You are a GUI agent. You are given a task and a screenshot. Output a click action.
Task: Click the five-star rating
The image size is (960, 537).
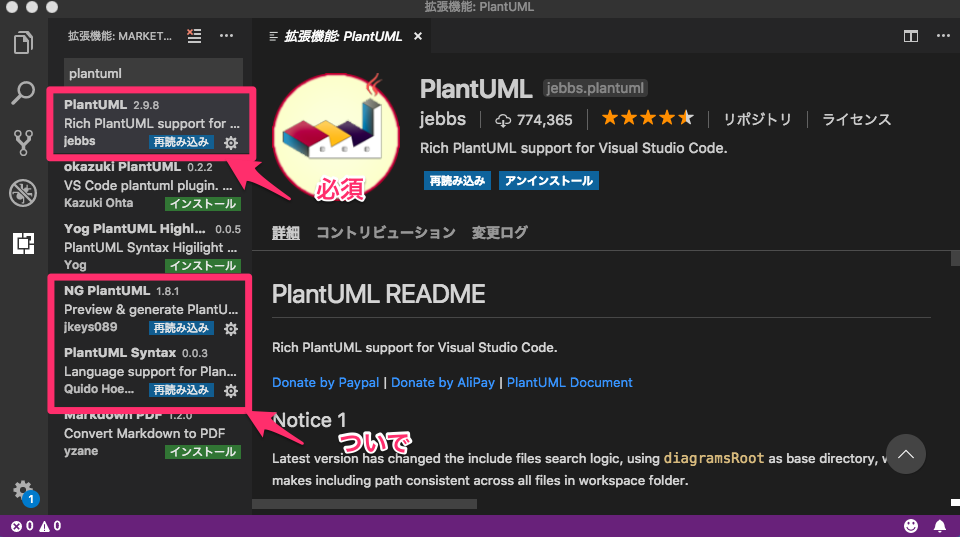(x=648, y=118)
